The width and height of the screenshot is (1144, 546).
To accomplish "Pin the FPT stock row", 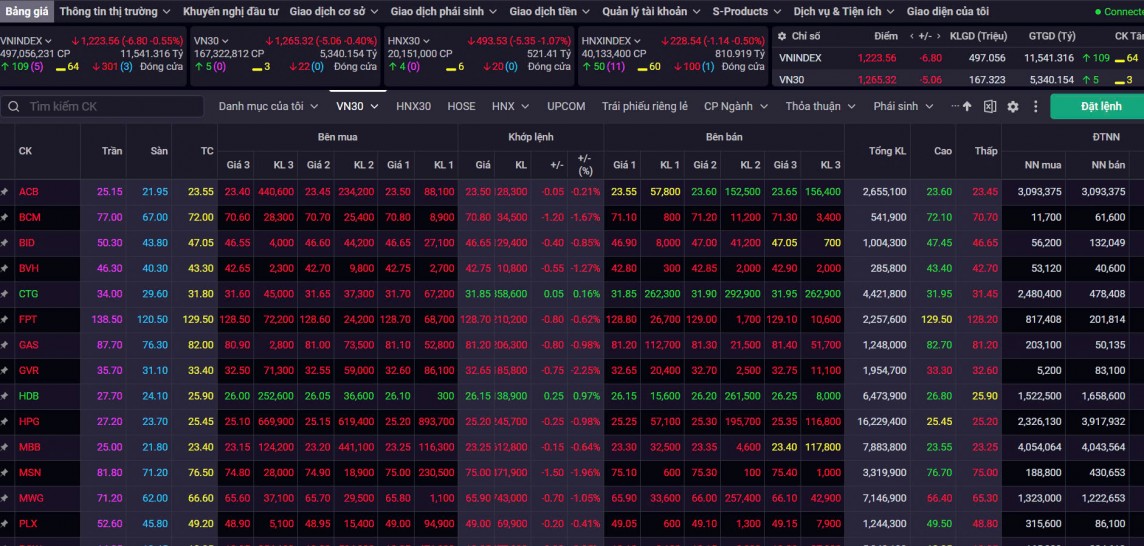I will click(x=5, y=320).
